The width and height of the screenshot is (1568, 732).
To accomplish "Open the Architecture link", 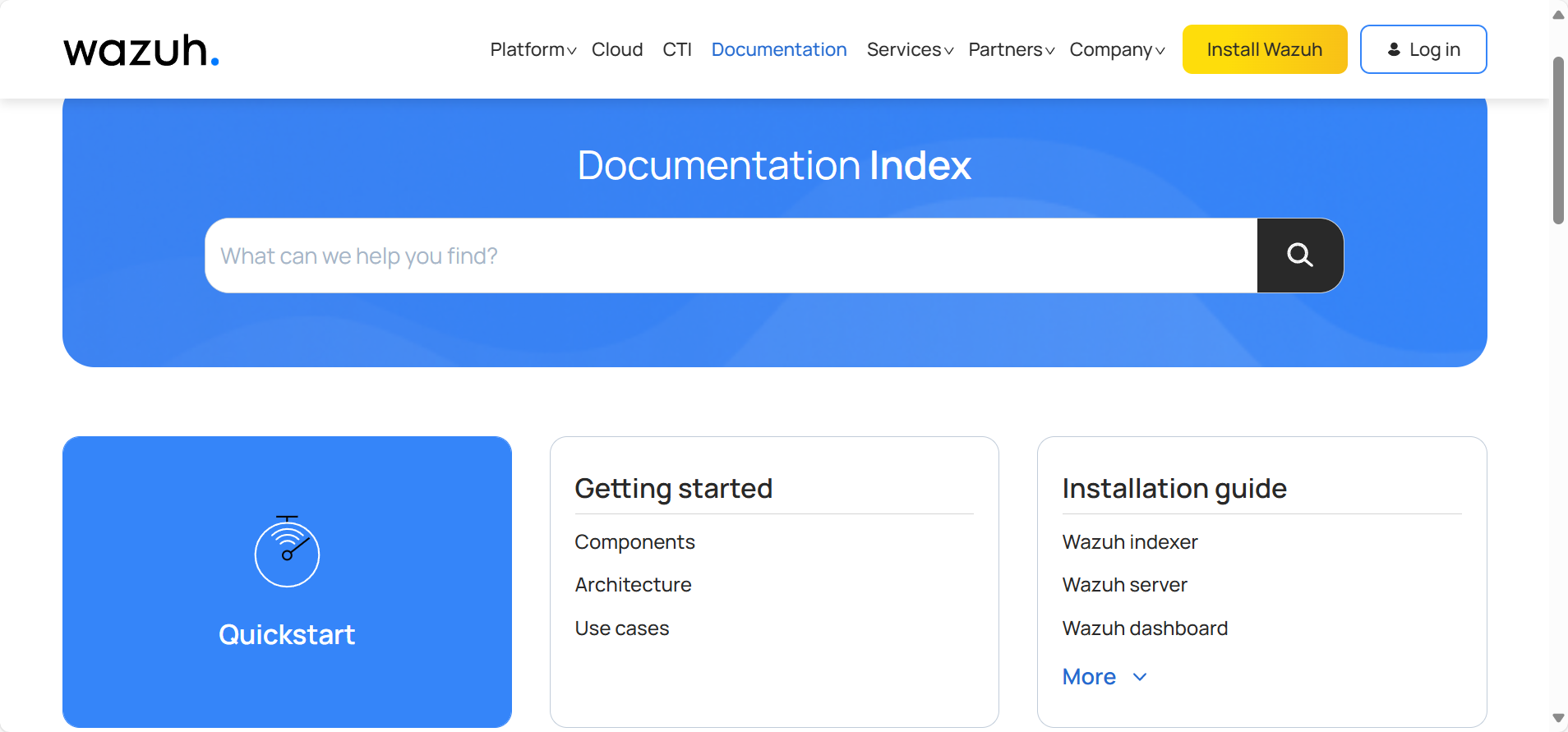I will click(633, 585).
